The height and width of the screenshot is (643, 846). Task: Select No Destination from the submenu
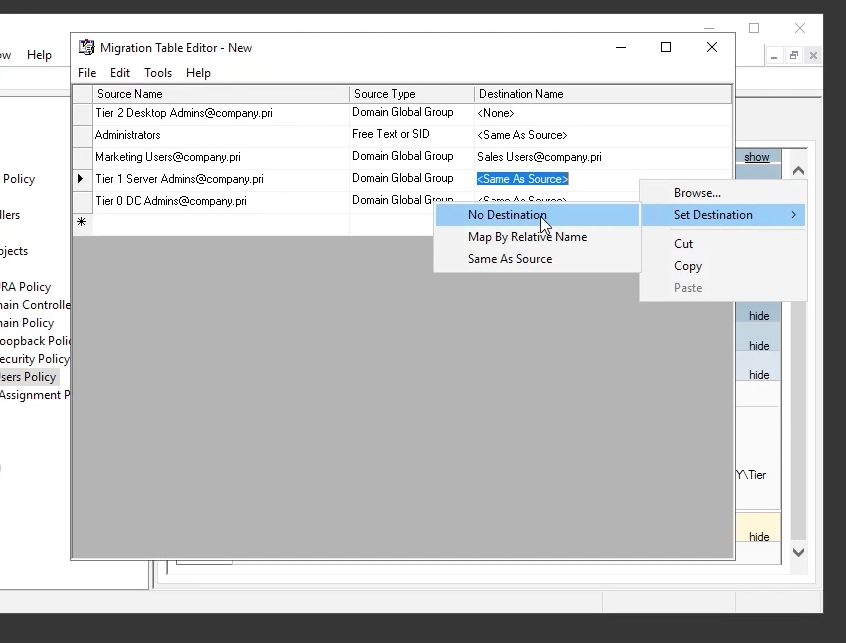(x=507, y=215)
